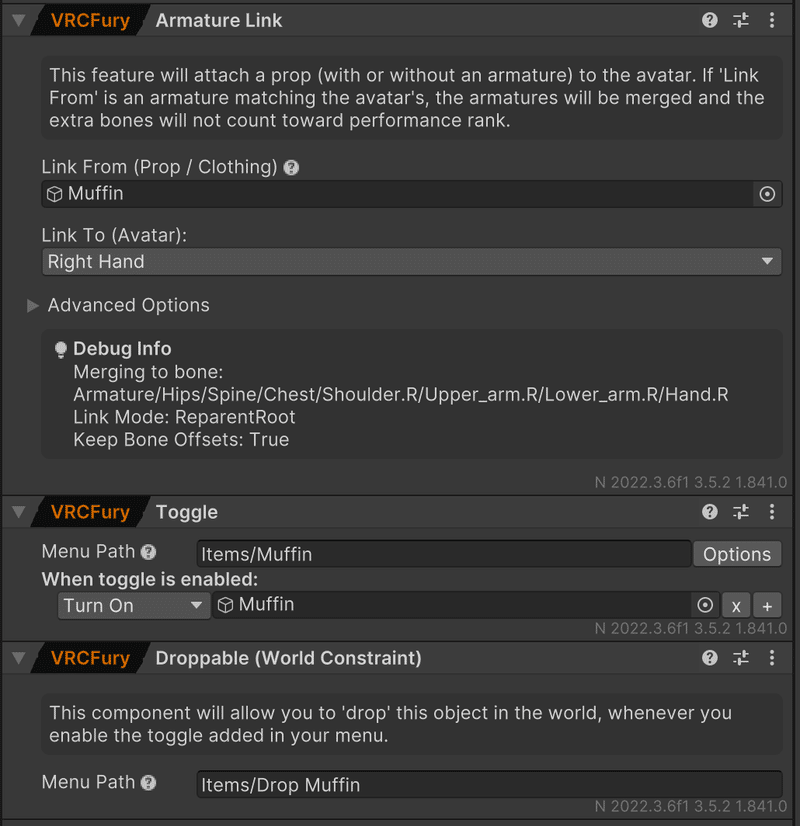Viewport: 800px width, 826px height.
Task: Open the Turn On action dropdown
Action: pyautogui.click(x=133, y=605)
